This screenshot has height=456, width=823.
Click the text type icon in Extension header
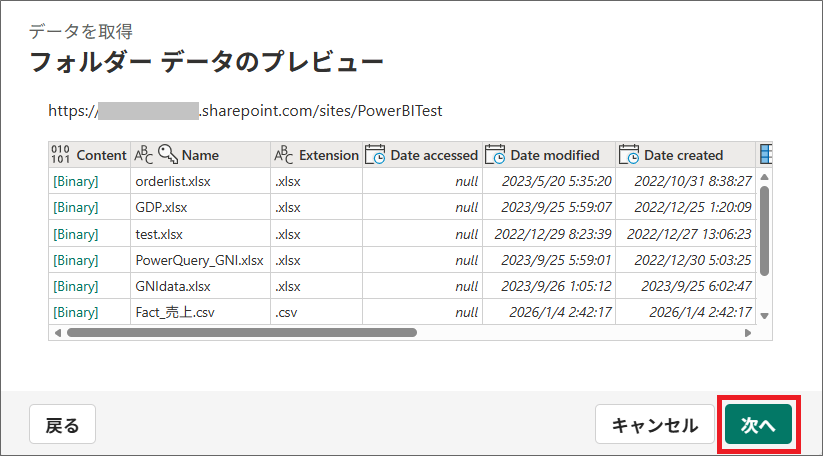coord(284,155)
